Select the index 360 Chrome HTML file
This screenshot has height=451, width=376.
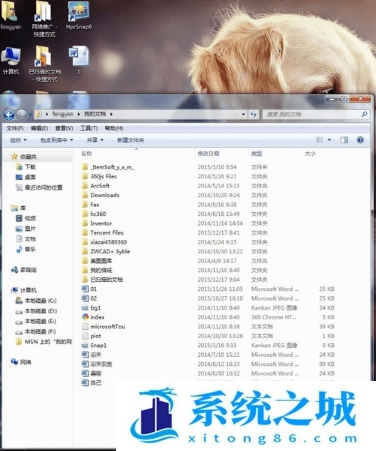click(93, 317)
